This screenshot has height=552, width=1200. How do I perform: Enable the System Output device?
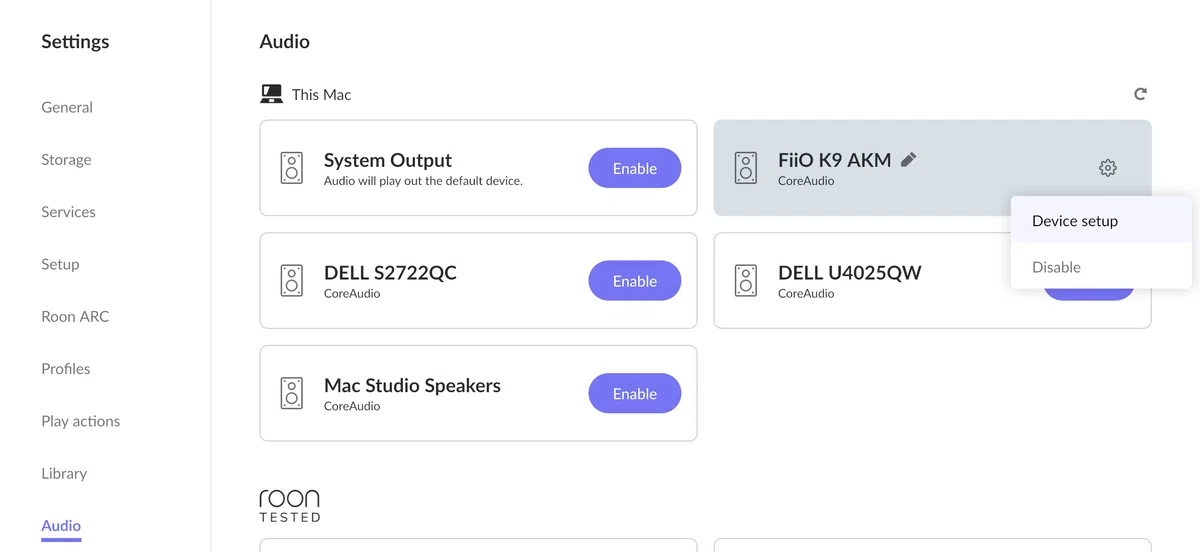pos(635,168)
